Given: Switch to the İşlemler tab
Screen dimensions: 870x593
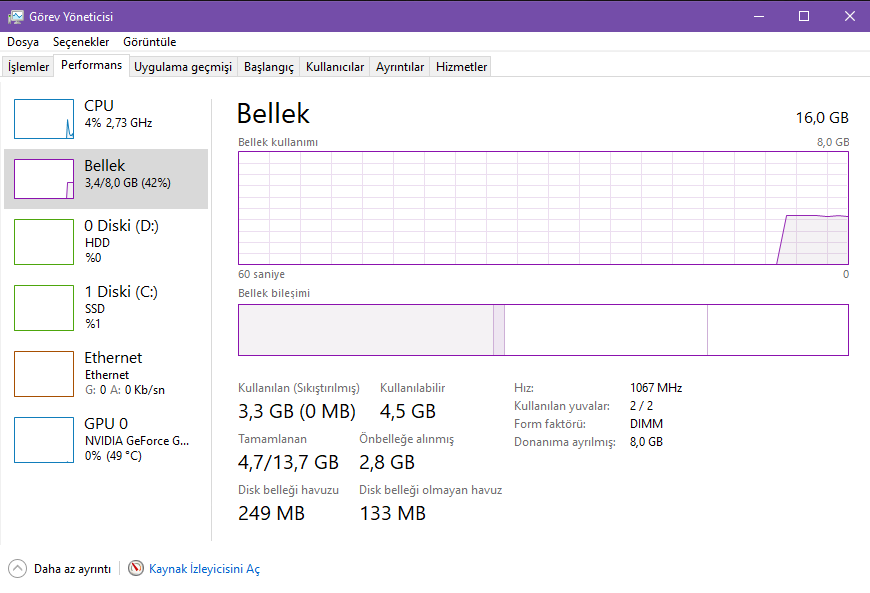Looking at the screenshot, I should (29, 67).
